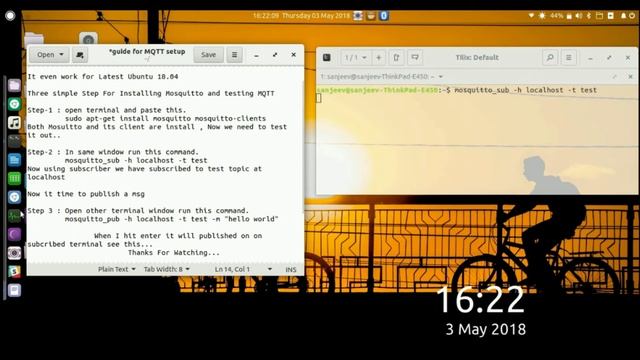Click the INS mode indicator in the status bar
The width and height of the screenshot is (640, 360).
[291, 269]
